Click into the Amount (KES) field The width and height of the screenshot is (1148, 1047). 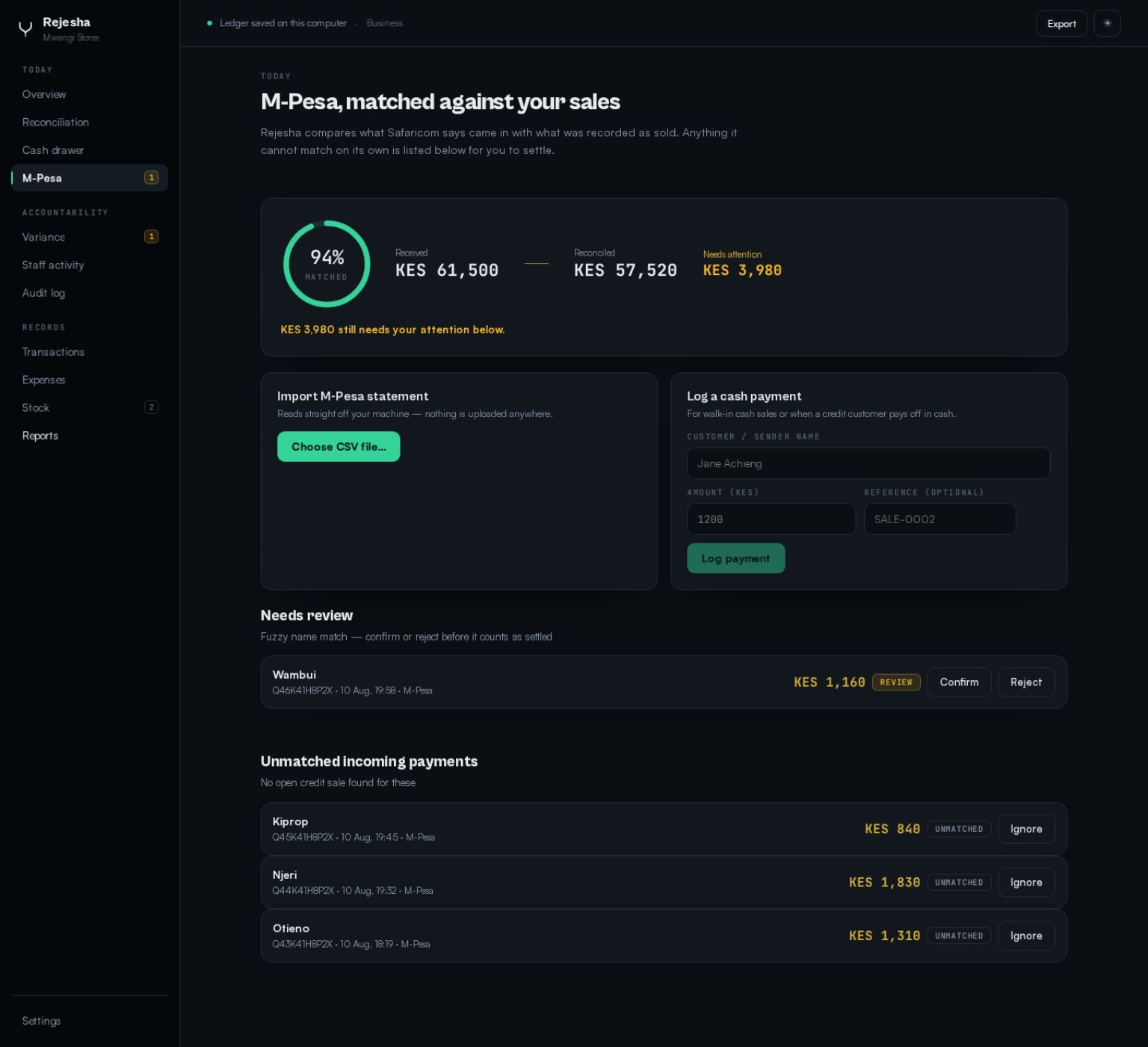pyautogui.click(x=771, y=519)
